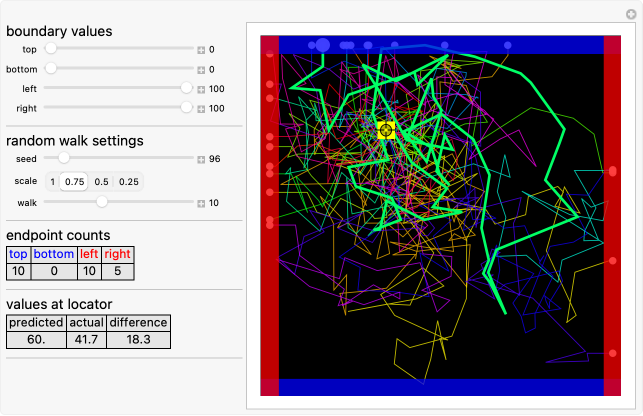Click the 'bottom' header in endpoint counts
Image resolution: width=643 pixels, height=416 pixels.
click(54, 254)
